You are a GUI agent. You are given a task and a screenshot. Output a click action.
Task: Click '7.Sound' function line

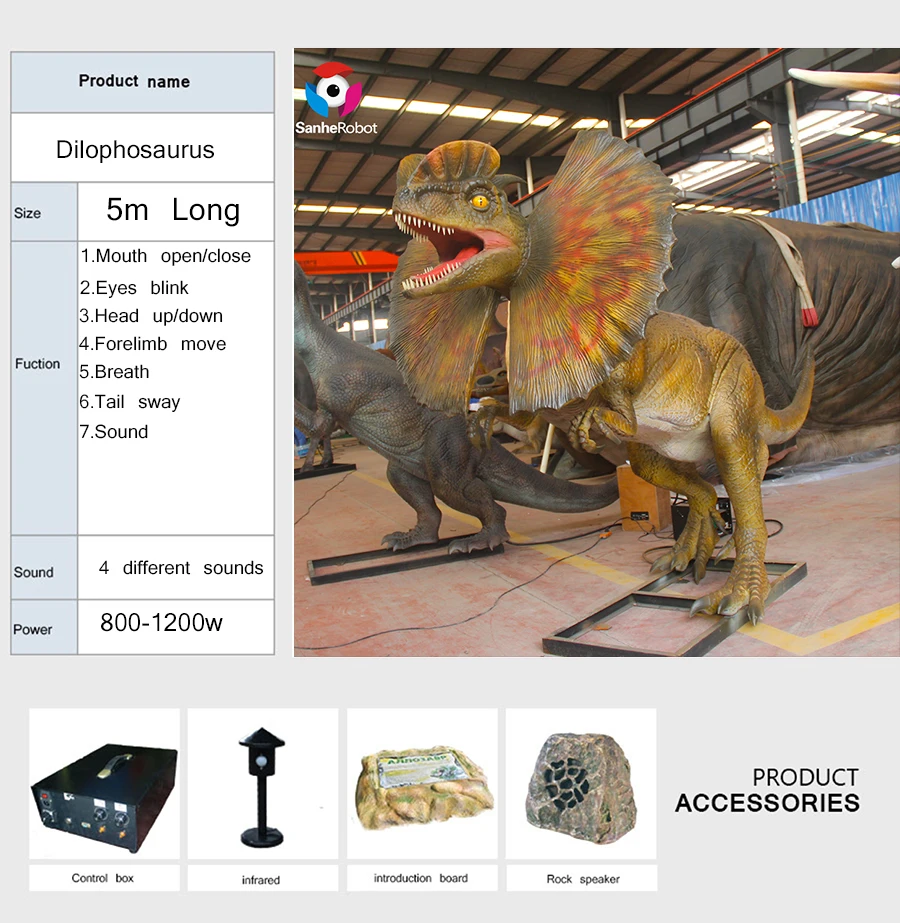pos(114,432)
